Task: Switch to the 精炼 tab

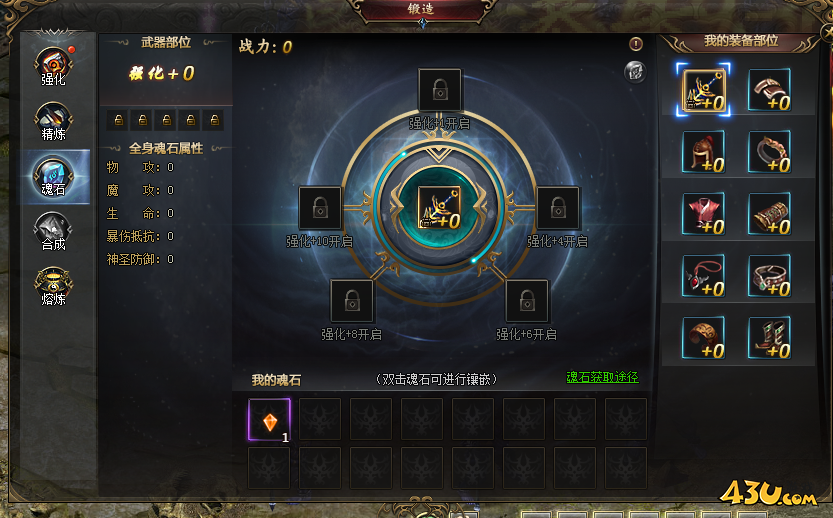Action: tap(54, 122)
